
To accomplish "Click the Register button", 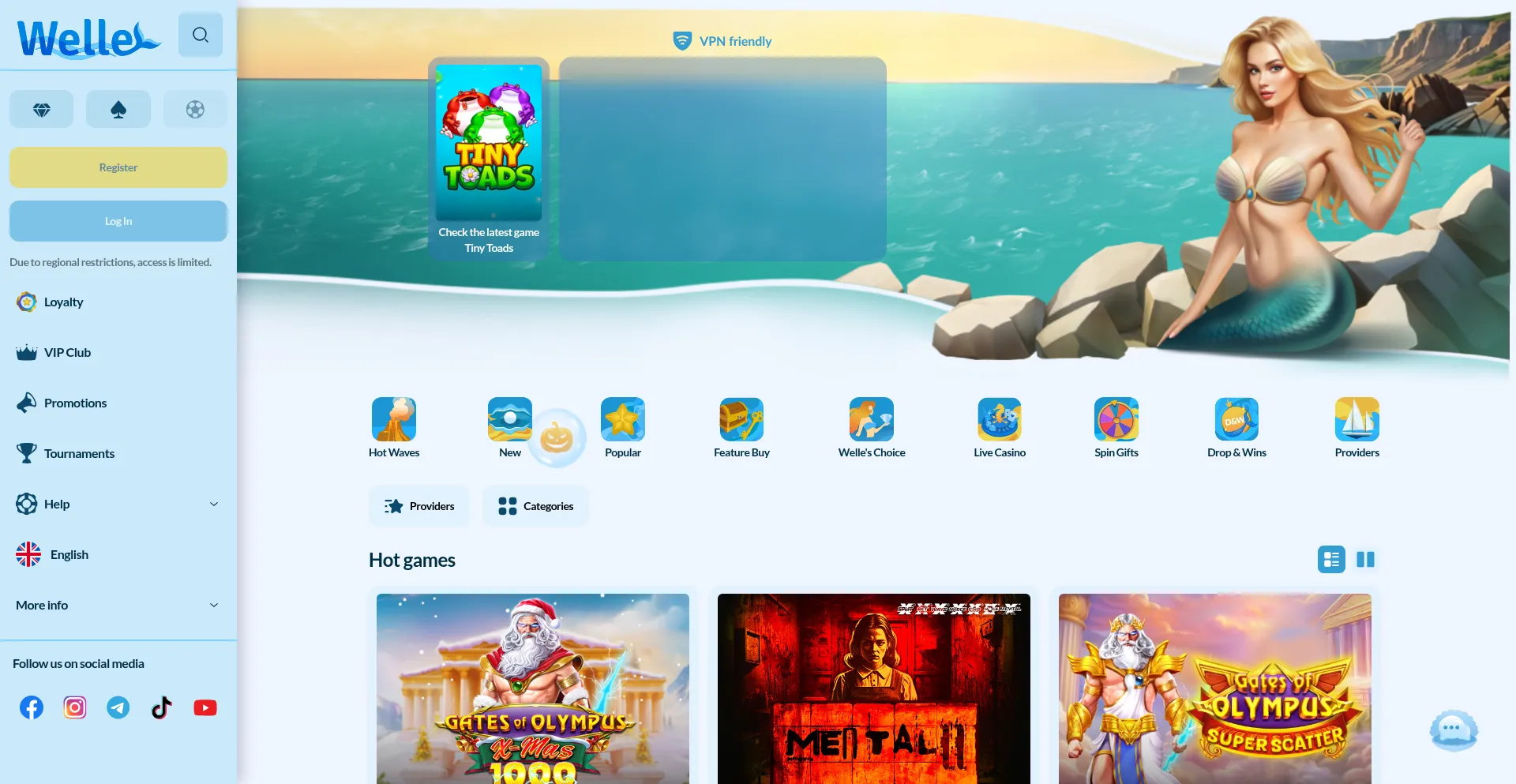I will click(118, 167).
